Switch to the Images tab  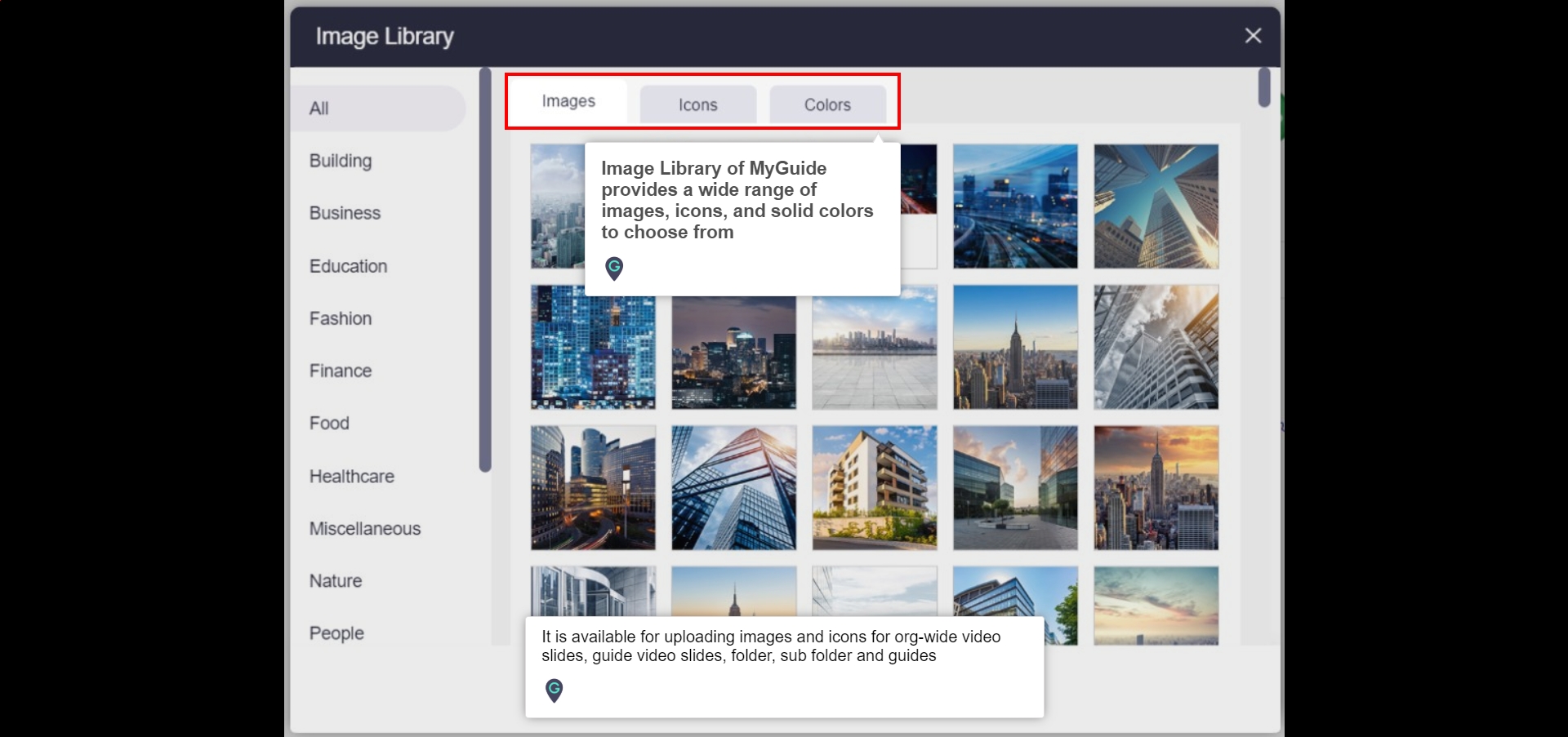click(568, 101)
